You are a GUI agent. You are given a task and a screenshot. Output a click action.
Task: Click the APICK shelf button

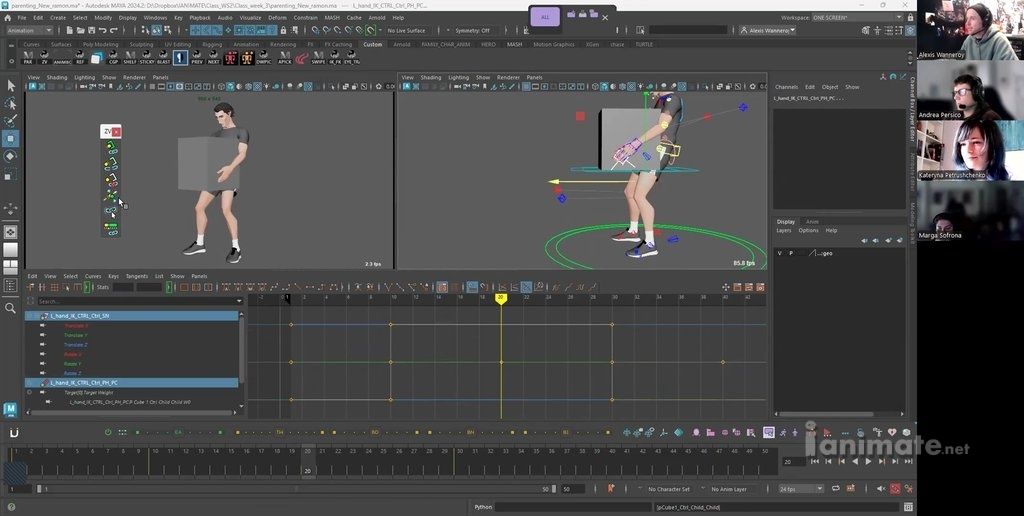coord(285,57)
